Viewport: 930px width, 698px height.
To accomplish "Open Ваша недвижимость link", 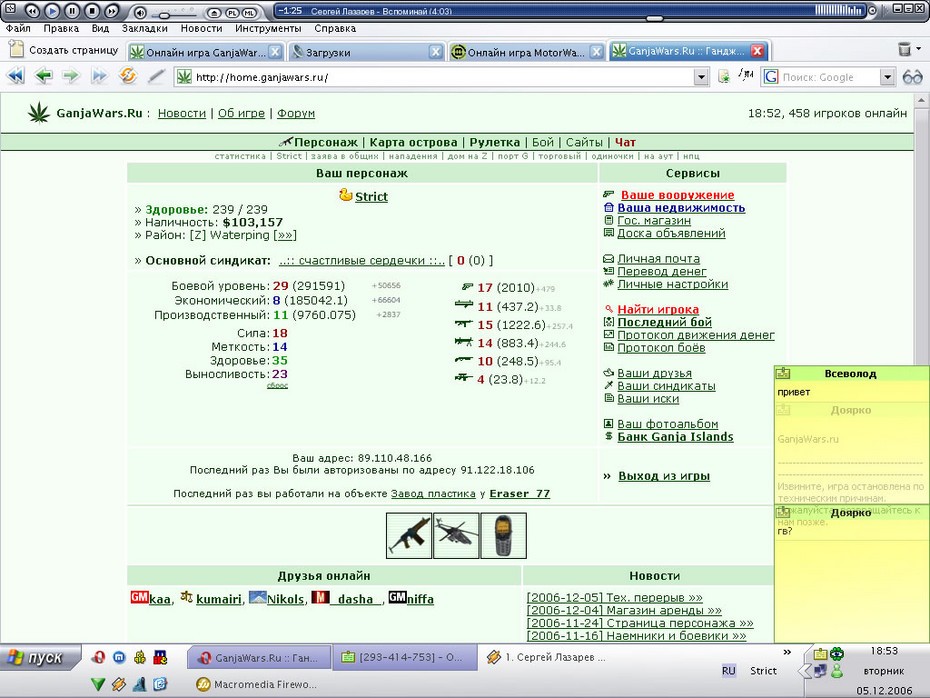I will 681,208.
